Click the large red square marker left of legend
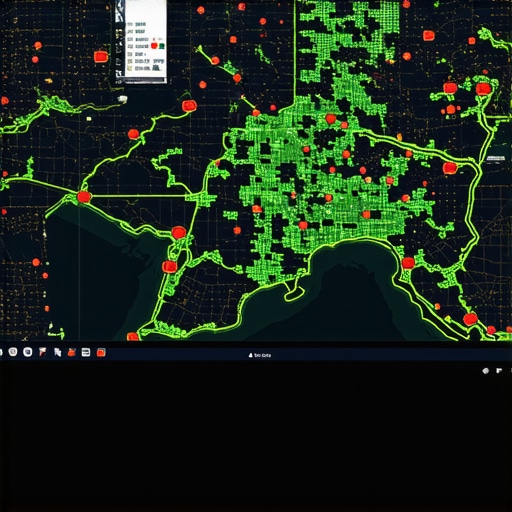The image size is (512, 512). coord(100,57)
